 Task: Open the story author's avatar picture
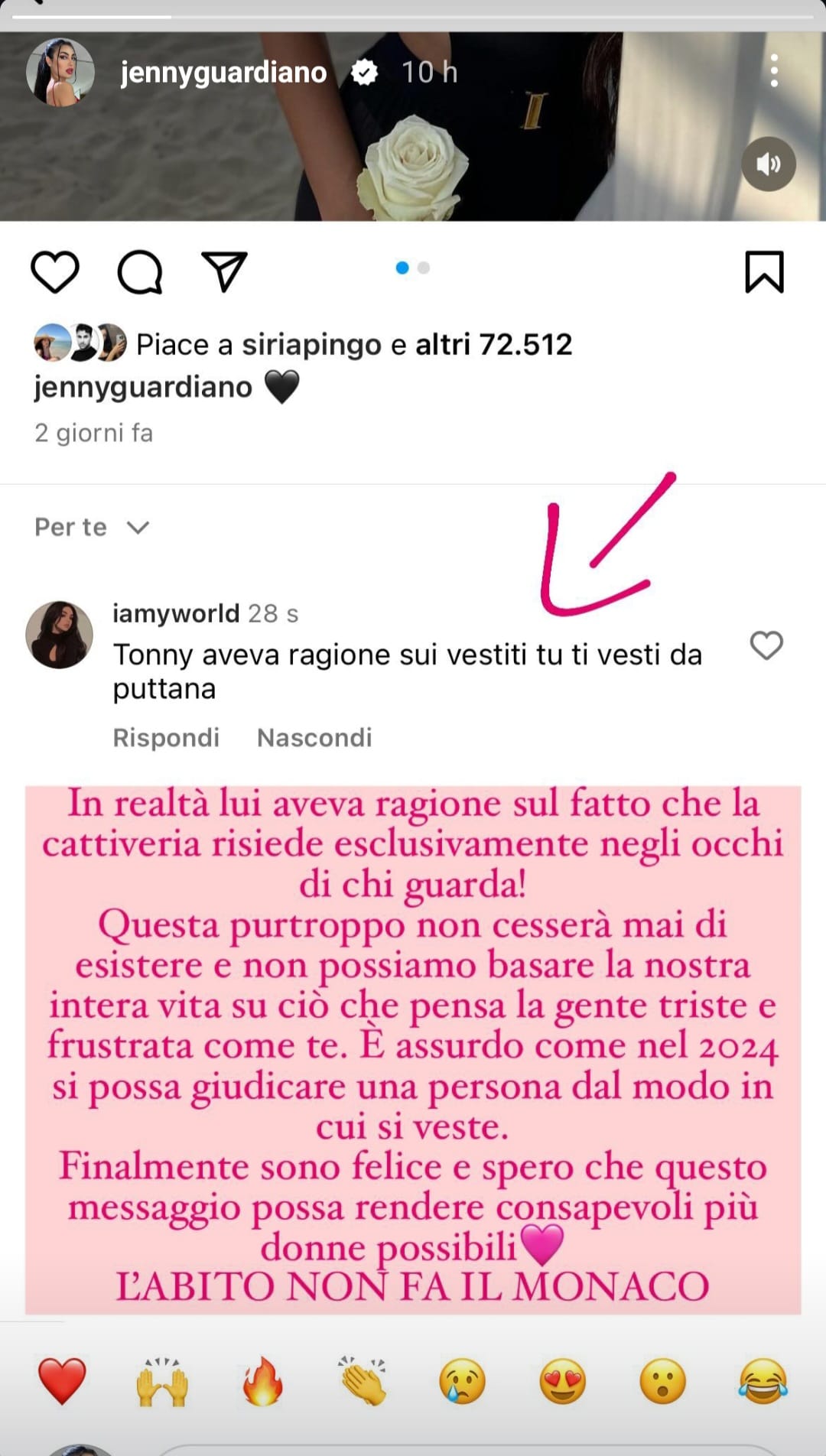(60, 72)
